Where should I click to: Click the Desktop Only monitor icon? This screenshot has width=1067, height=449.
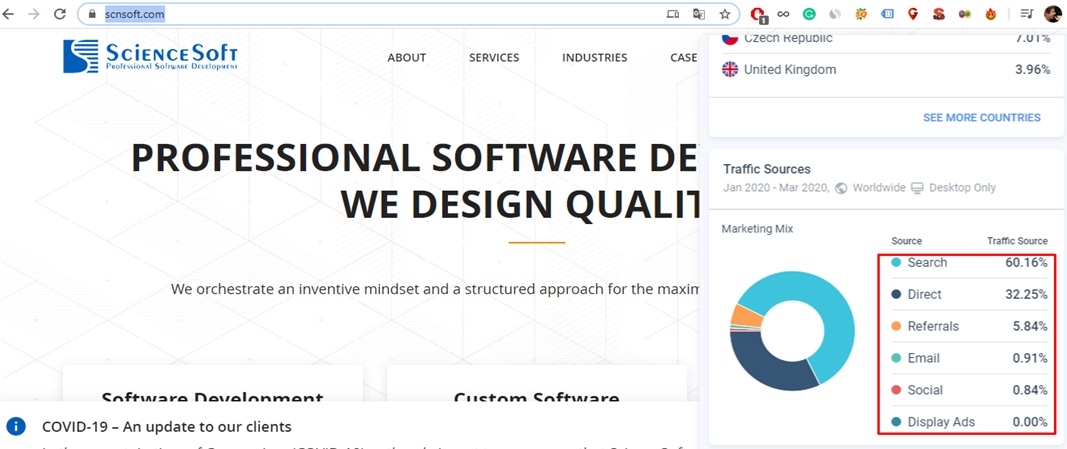(917, 188)
